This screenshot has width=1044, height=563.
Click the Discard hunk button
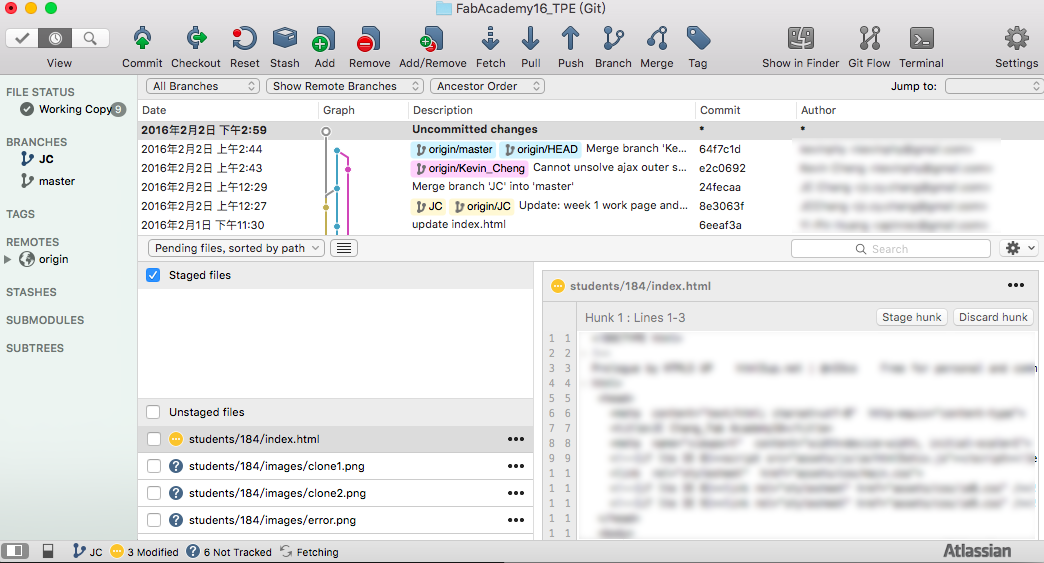(993, 317)
